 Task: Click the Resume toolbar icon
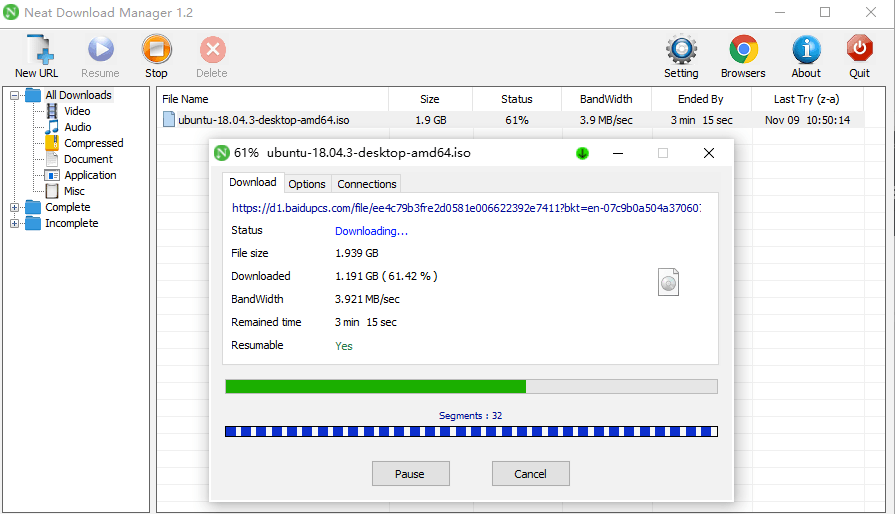click(x=100, y=49)
